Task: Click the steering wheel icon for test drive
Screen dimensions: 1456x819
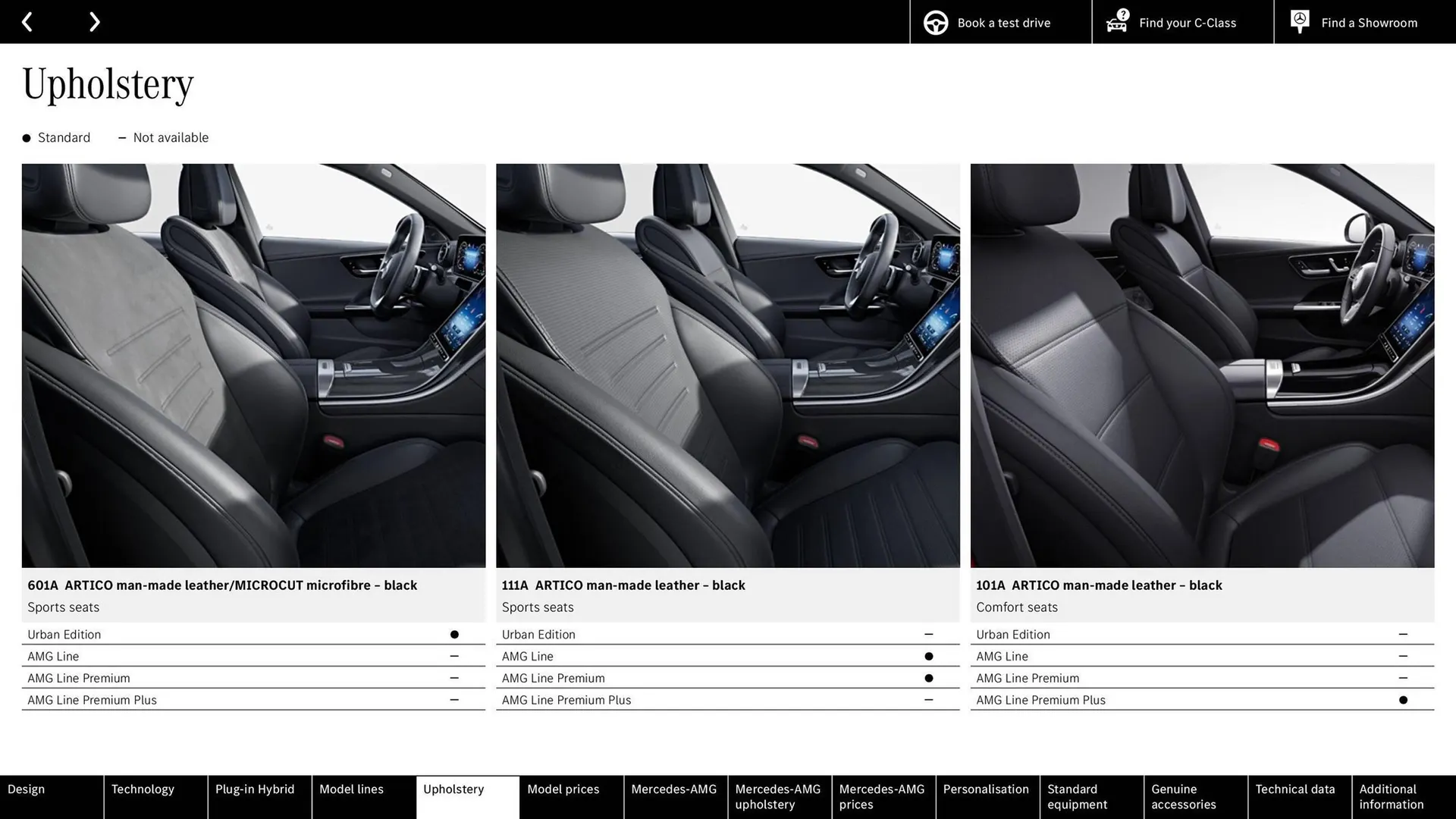Action: 934,22
